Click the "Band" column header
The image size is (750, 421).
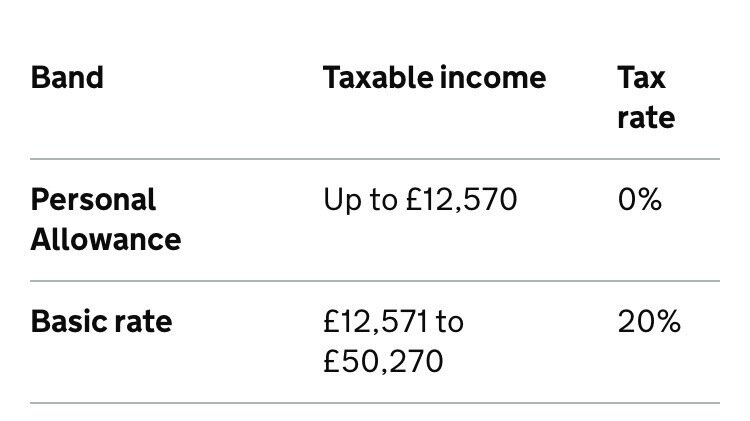pyautogui.click(x=67, y=78)
